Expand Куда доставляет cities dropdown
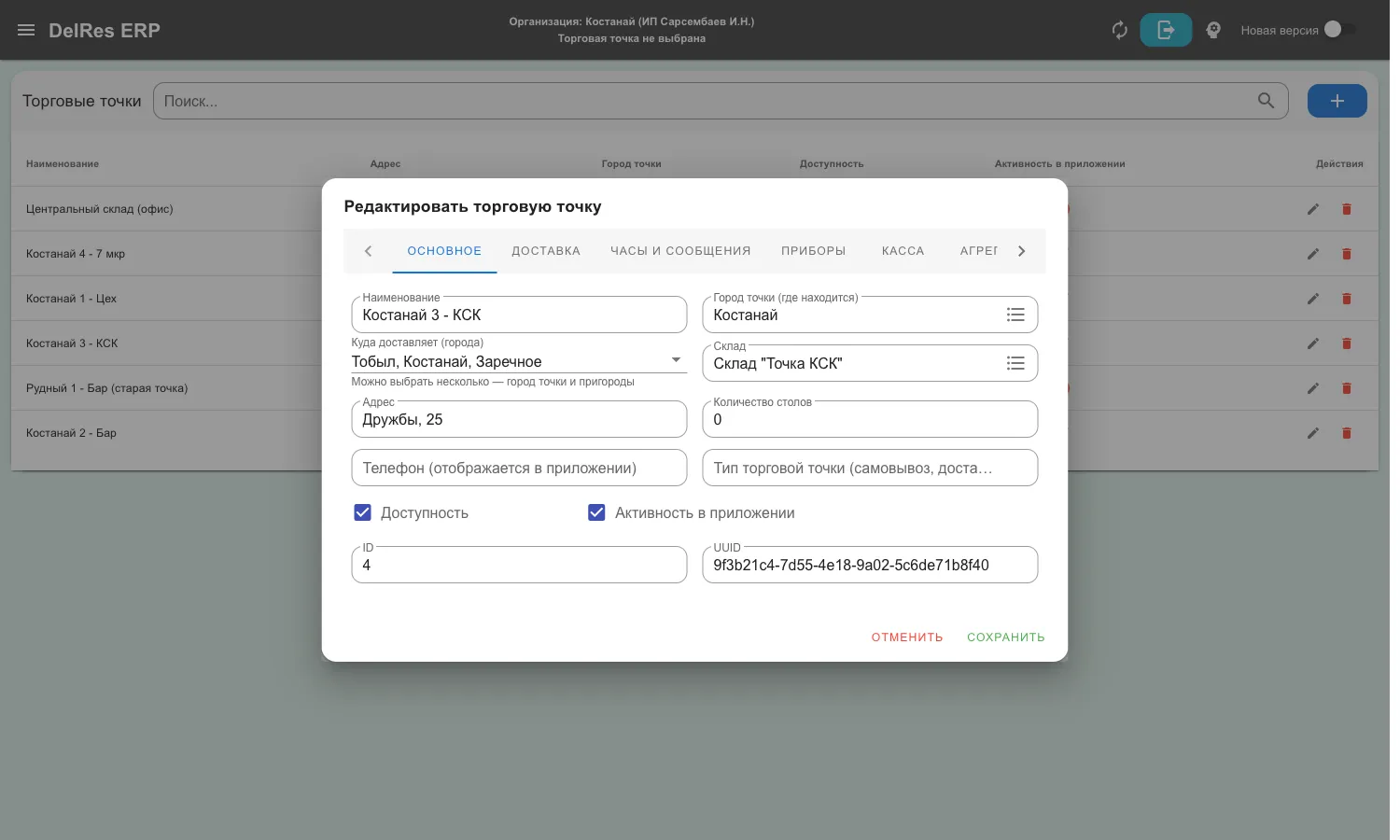Image resolution: width=1400 pixels, height=840 pixels. click(x=676, y=360)
